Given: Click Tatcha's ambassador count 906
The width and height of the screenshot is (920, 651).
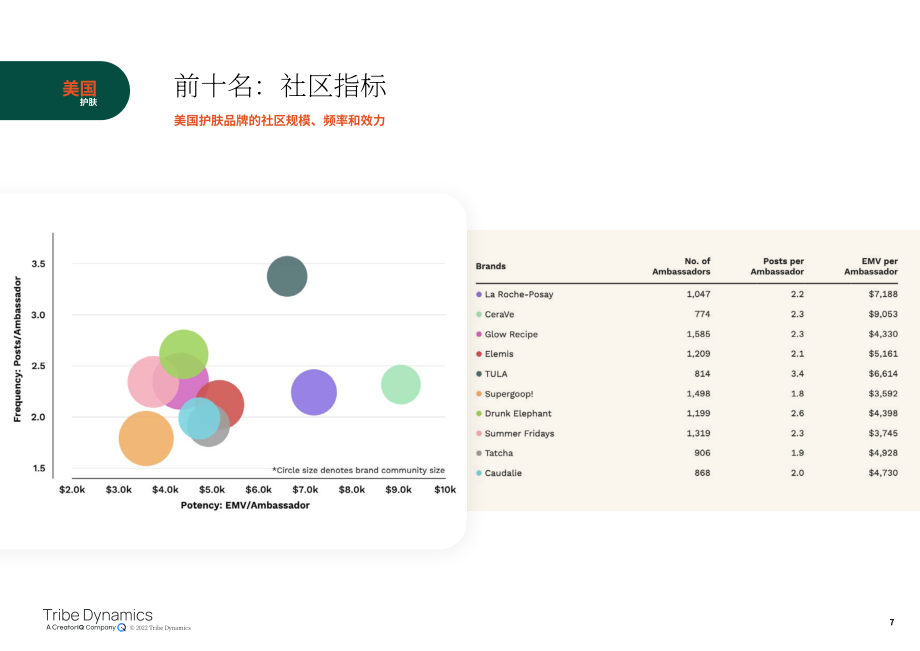Looking at the screenshot, I should pos(702,453).
